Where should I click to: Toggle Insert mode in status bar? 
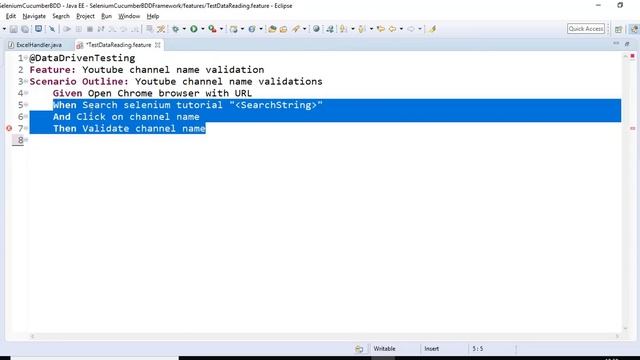tap(431, 349)
